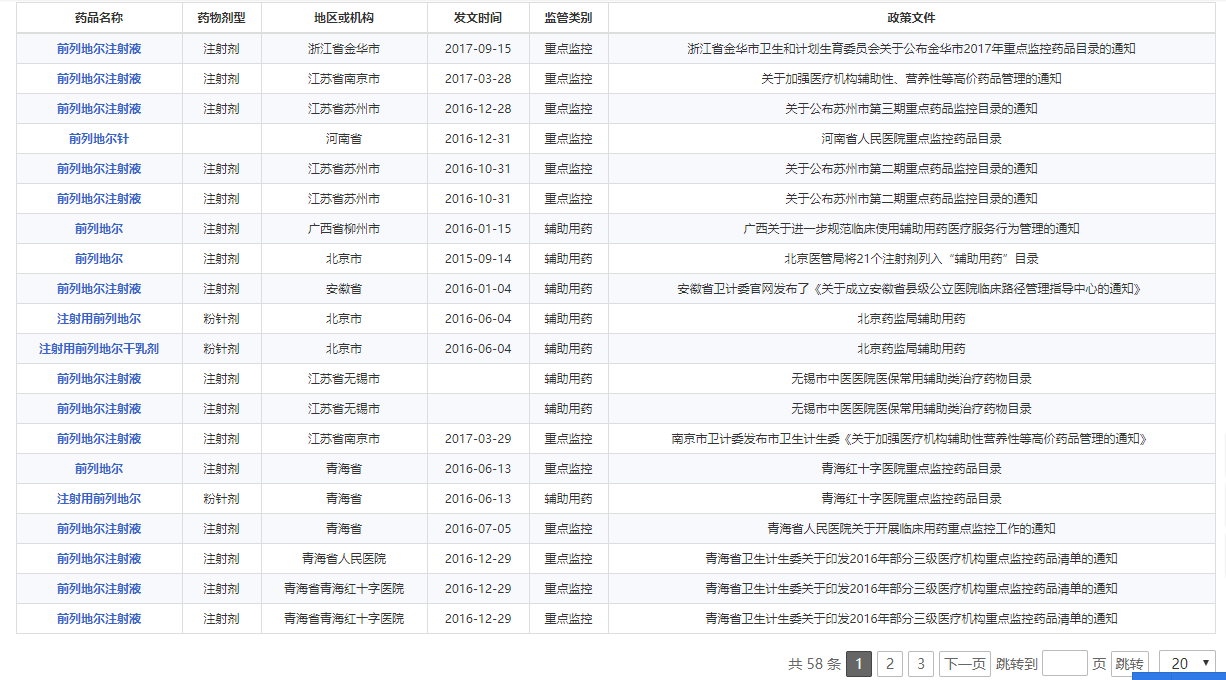1226x680 pixels.
Task: Click the 药品名称 column header
Action: coord(99,19)
